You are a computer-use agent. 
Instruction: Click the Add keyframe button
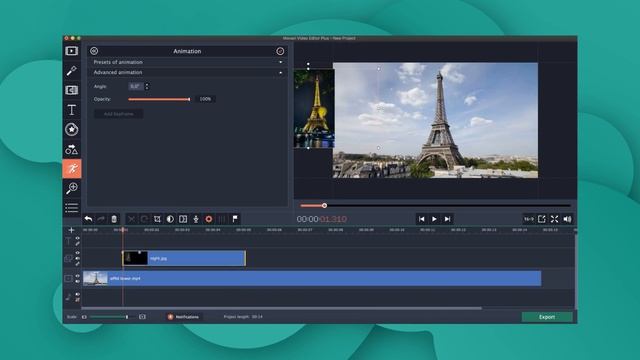point(119,114)
